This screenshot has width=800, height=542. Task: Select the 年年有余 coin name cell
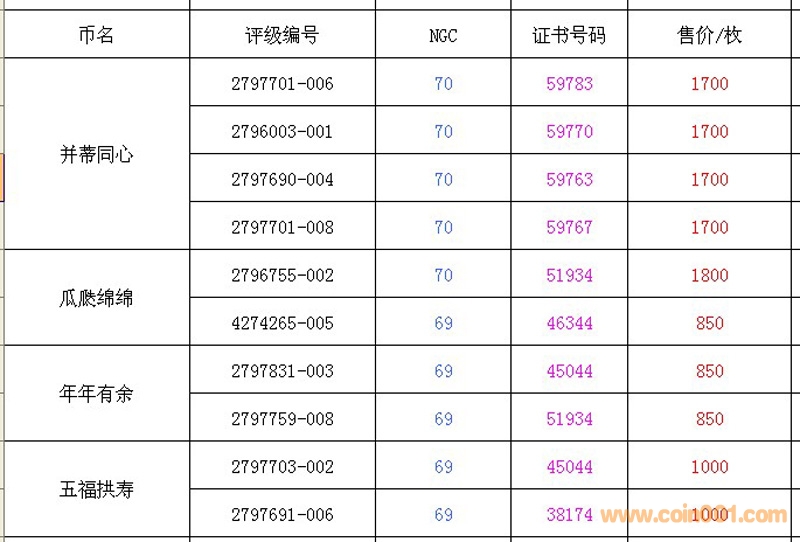point(96,394)
